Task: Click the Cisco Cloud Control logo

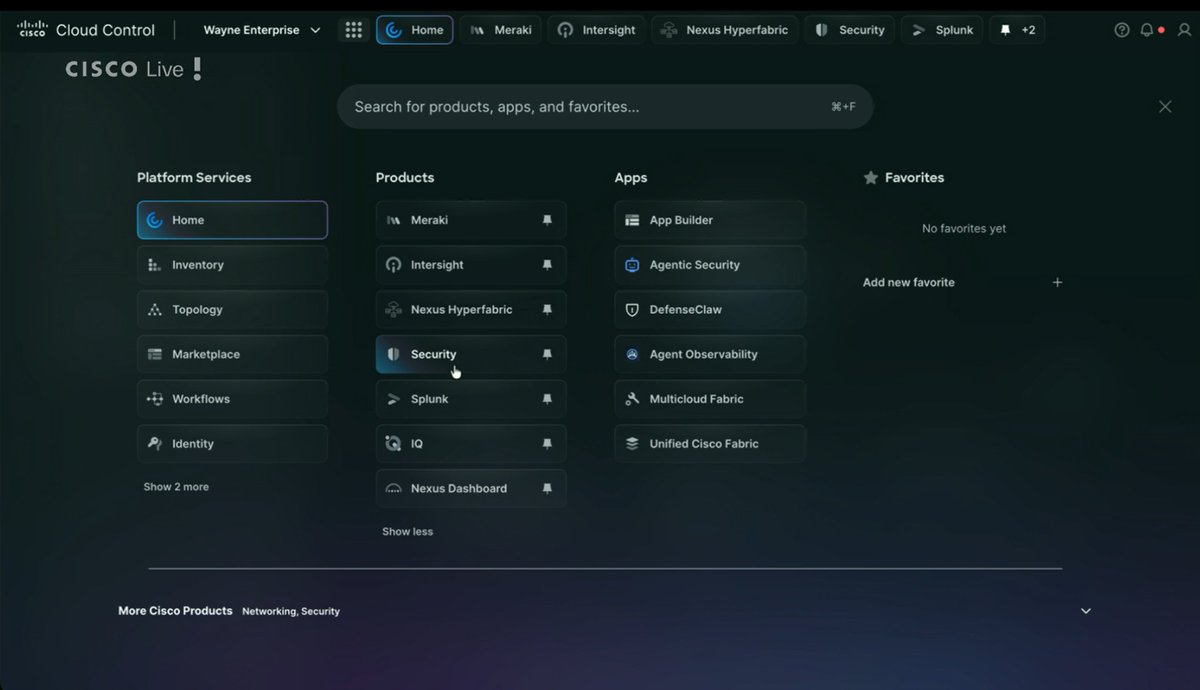Action: point(86,30)
